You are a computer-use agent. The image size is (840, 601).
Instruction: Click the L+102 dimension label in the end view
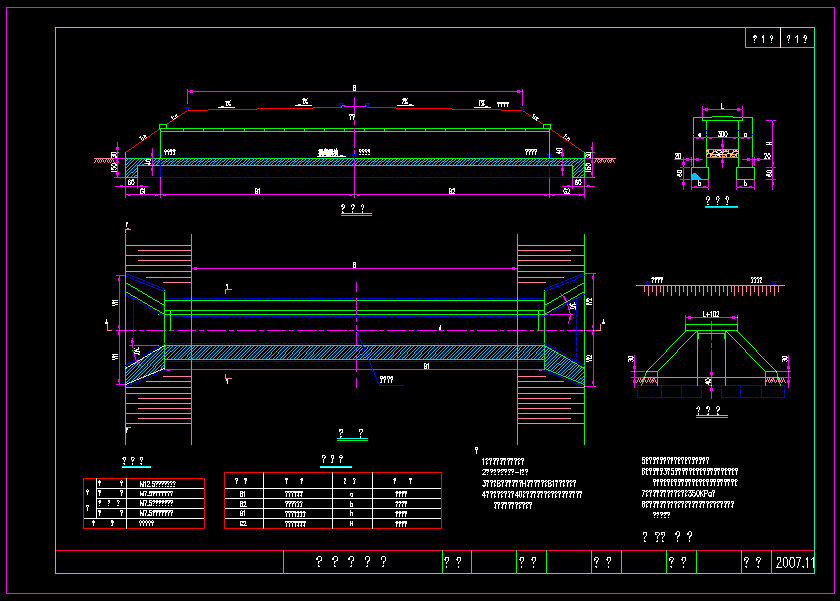pyautogui.click(x=711, y=314)
